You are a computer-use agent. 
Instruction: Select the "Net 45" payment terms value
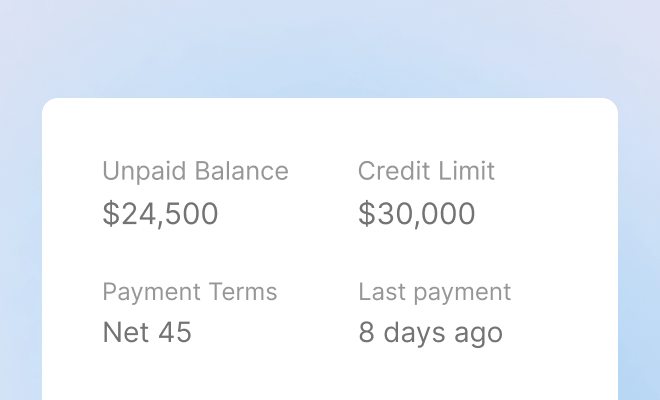click(x=147, y=333)
